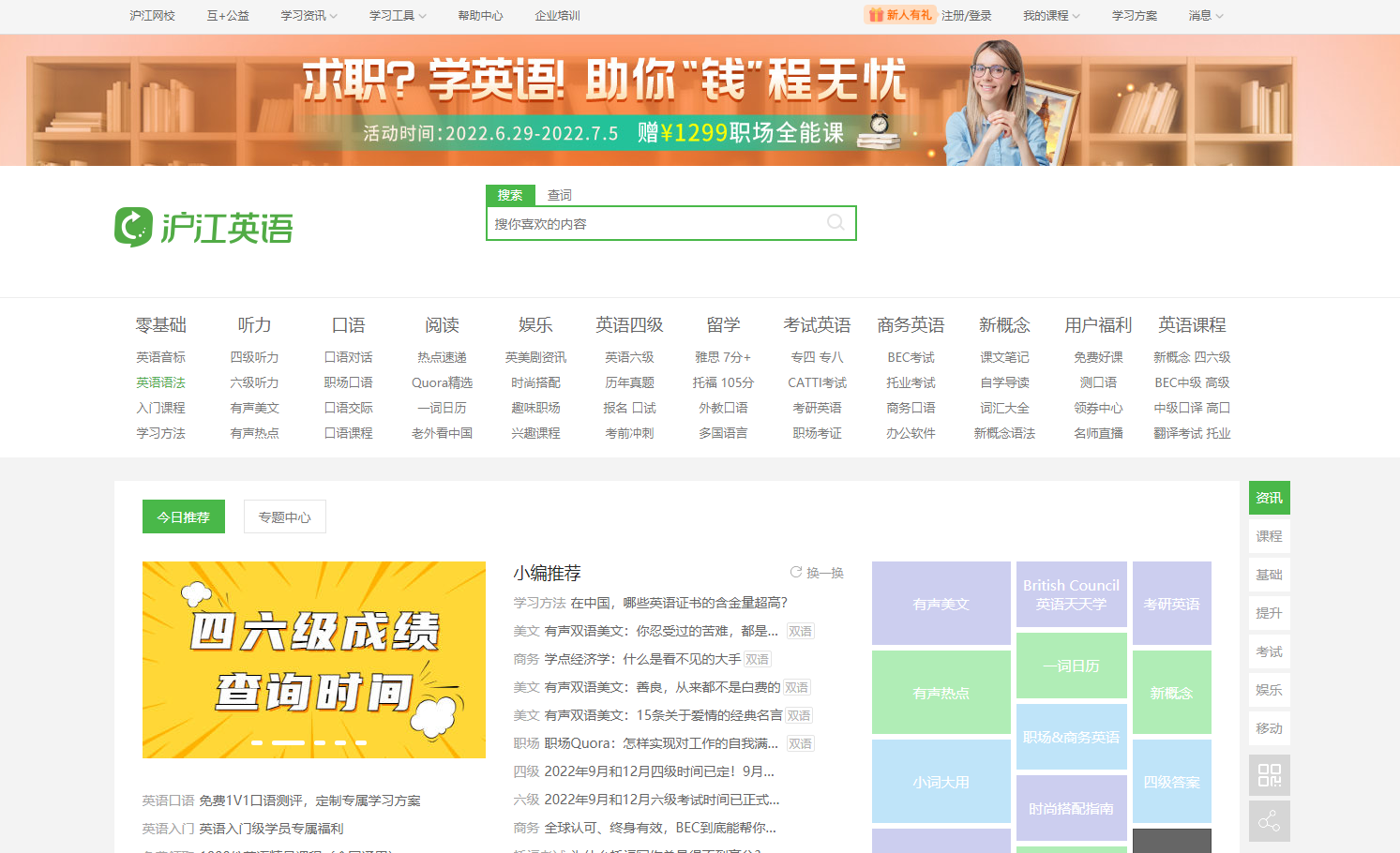Image resolution: width=1400 pixels, height=853 pixels.
Task: Click the Quora精选 link
Action: click(x=443, y=382)
